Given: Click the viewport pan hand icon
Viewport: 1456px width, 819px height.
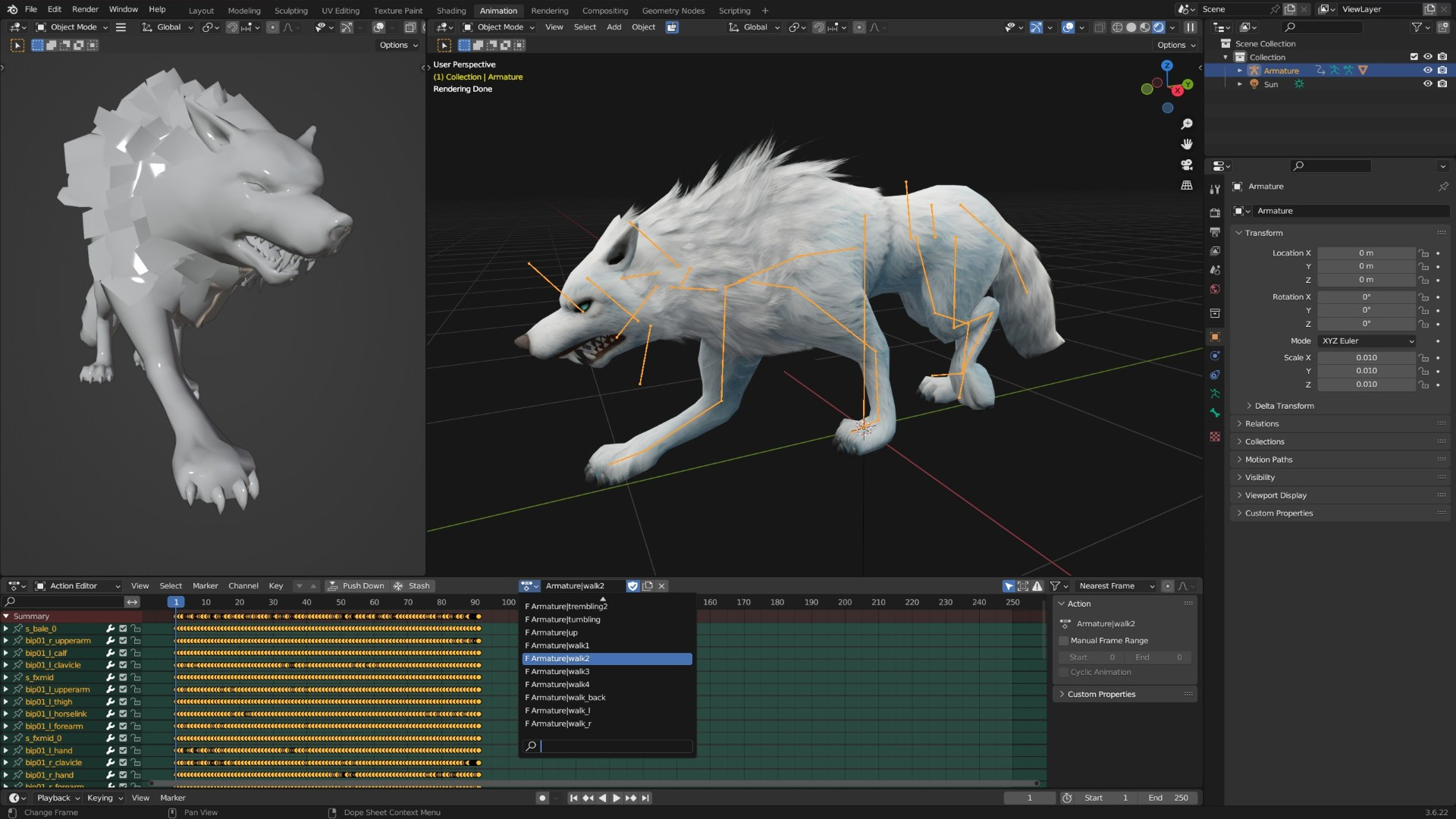Looking at the screenshot, I should point(1187,144).
